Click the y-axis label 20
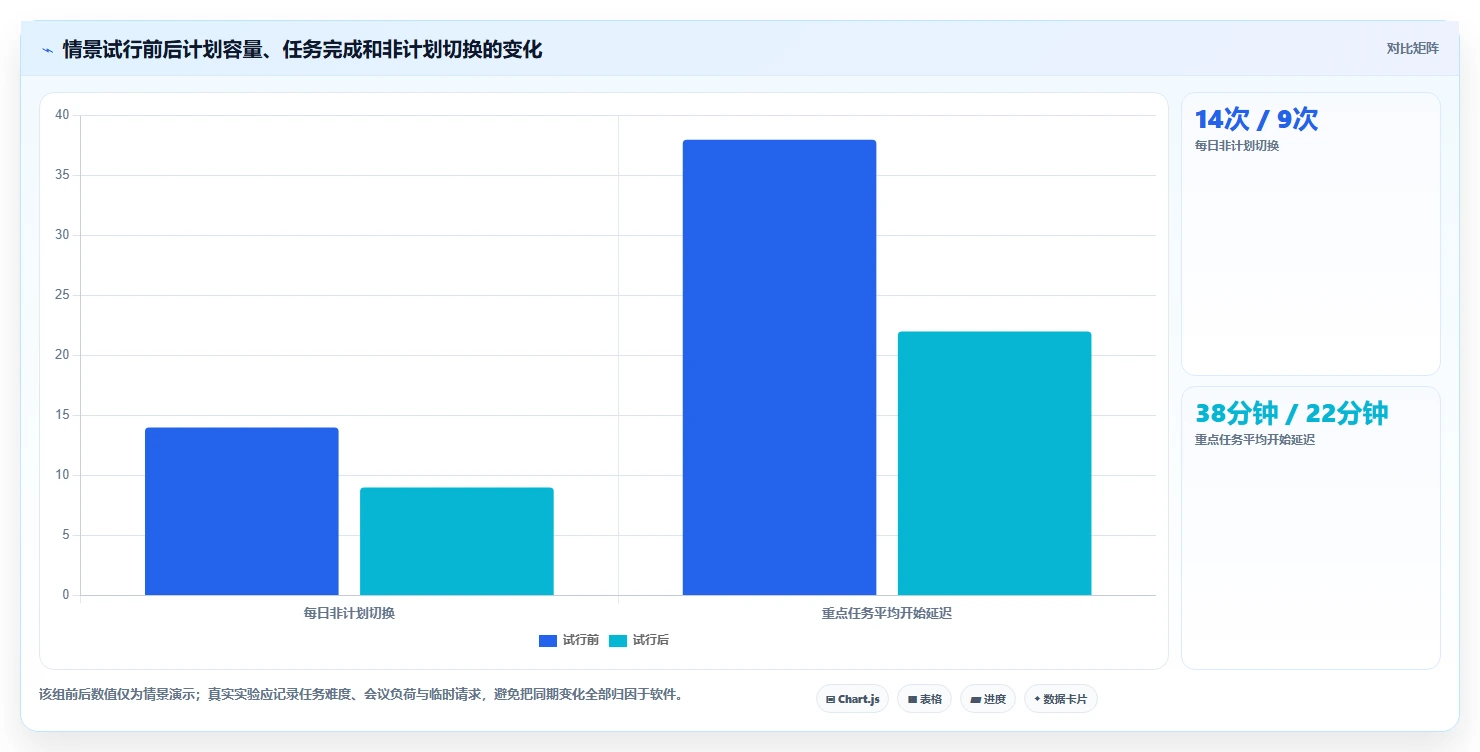The height and width of the screenshot is (752, 1480). (x=62, y=355)
